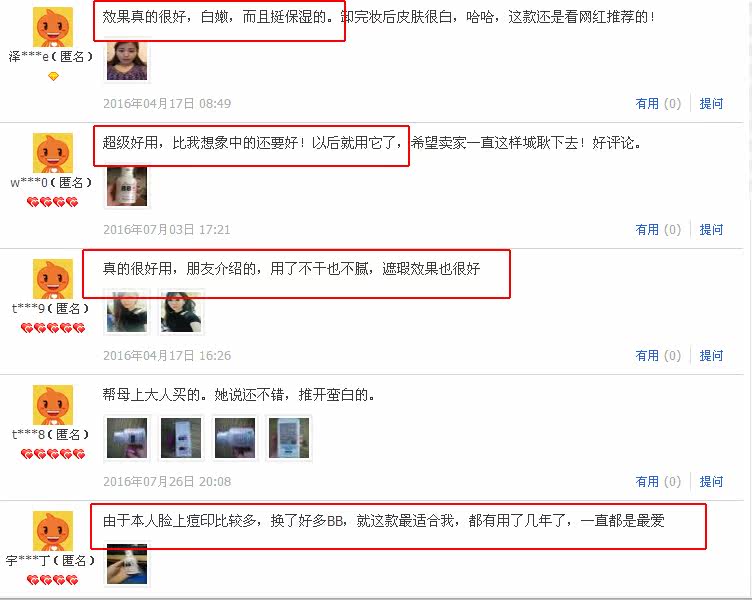Click avatar of reviewer t***9
The height and width of the screenshot is (600, 752).
[x=53, y=279]
